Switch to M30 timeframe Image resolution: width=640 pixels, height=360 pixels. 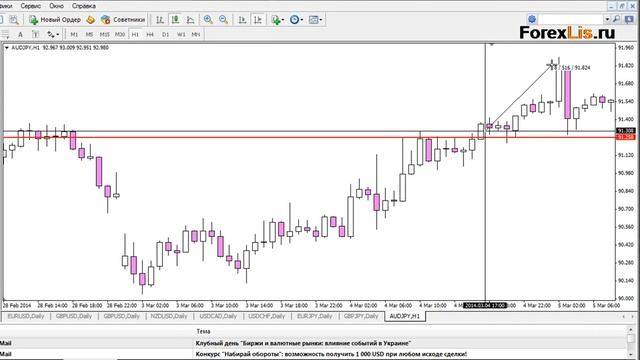pyautogui.click(x=120, y=35)
